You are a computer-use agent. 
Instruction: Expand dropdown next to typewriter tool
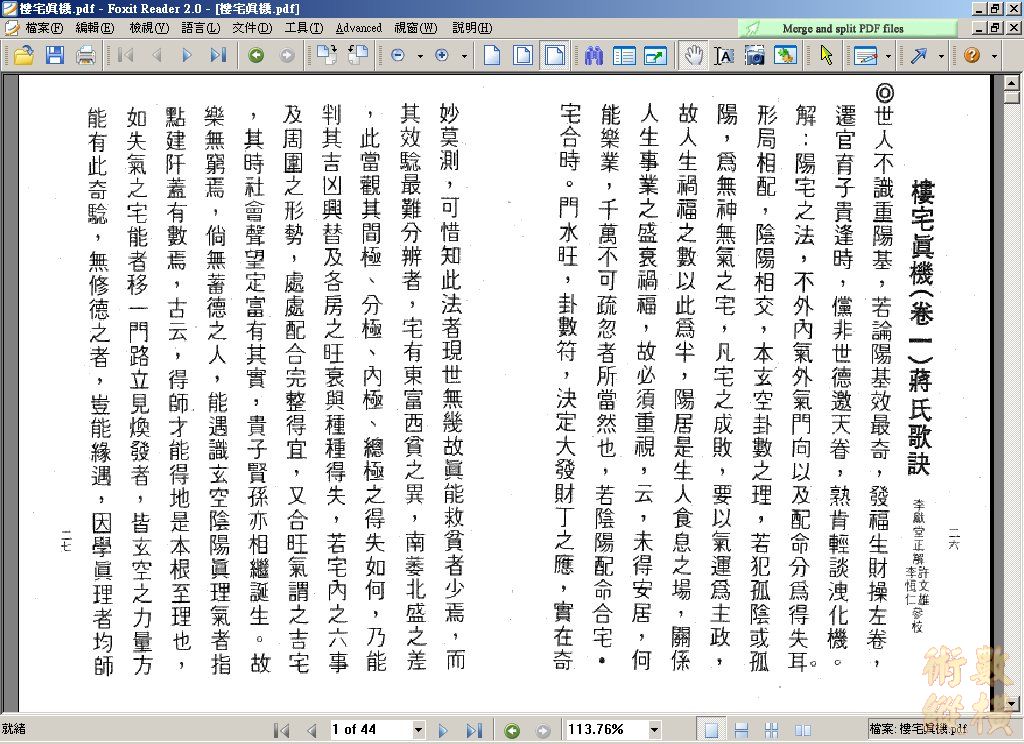[888, 56]
